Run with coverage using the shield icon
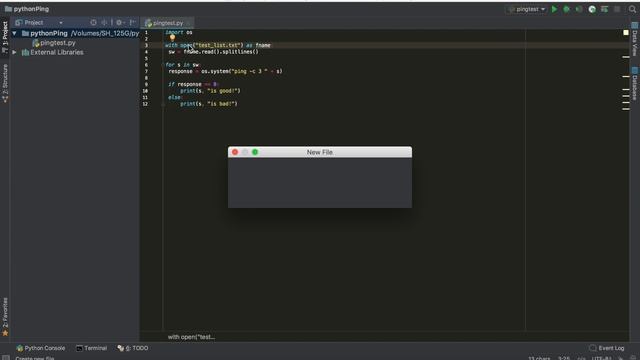640x360 pixels. pos(579,9)
